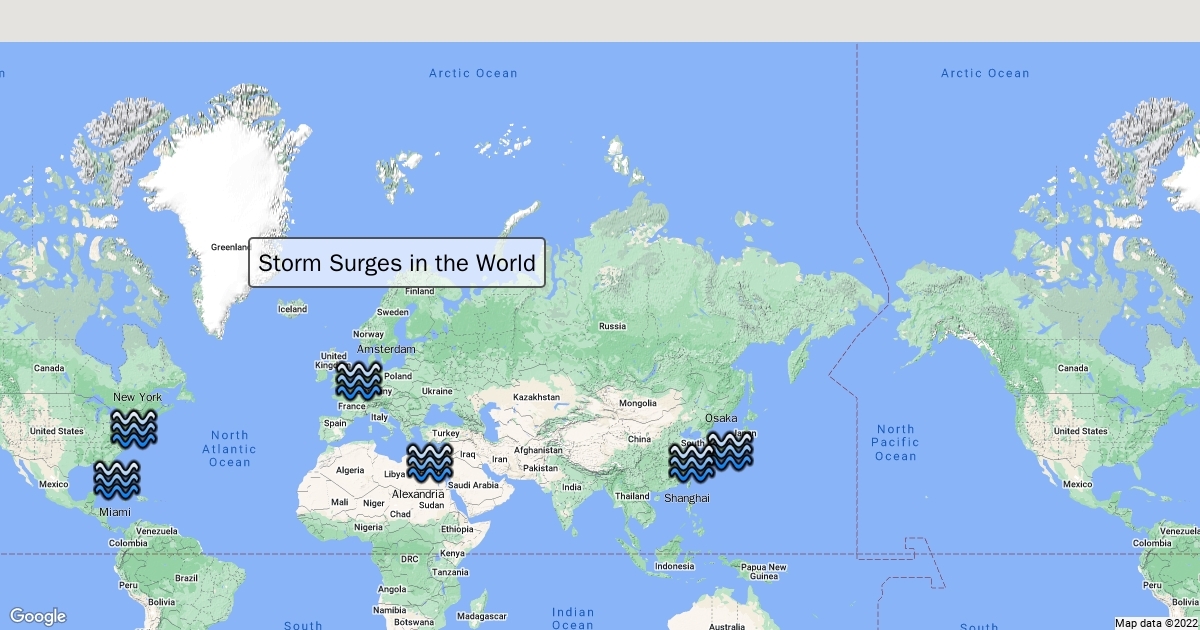Select the Mongolia label on the map
Viewport: 1200px width, 630px height.
click(638, 403)
